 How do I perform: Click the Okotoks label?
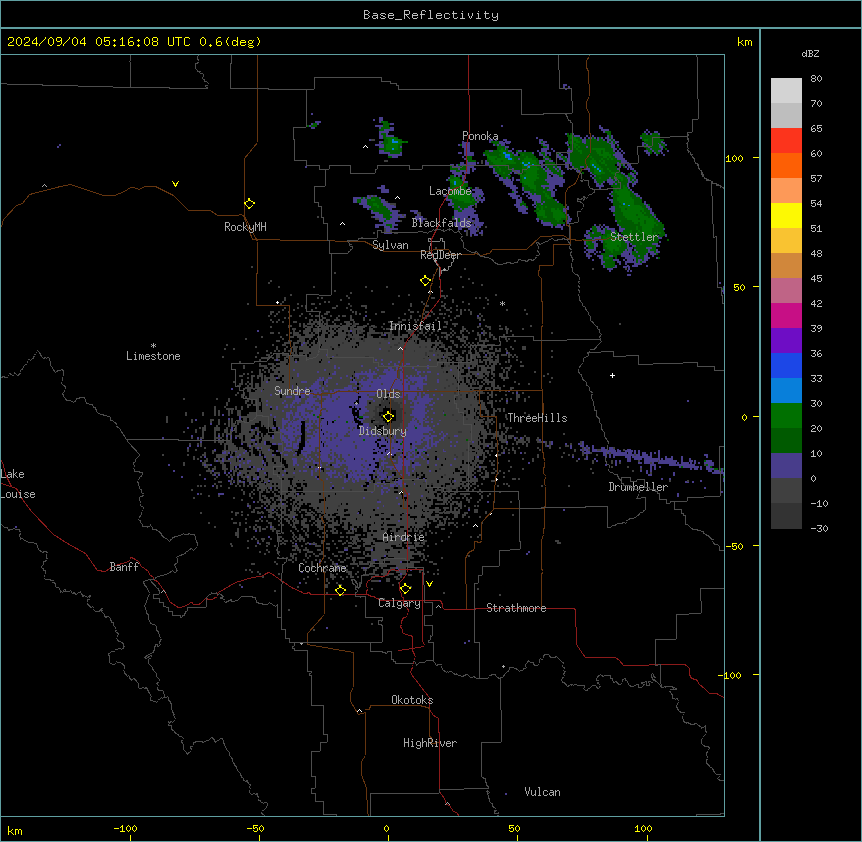(x=412, y=700)
